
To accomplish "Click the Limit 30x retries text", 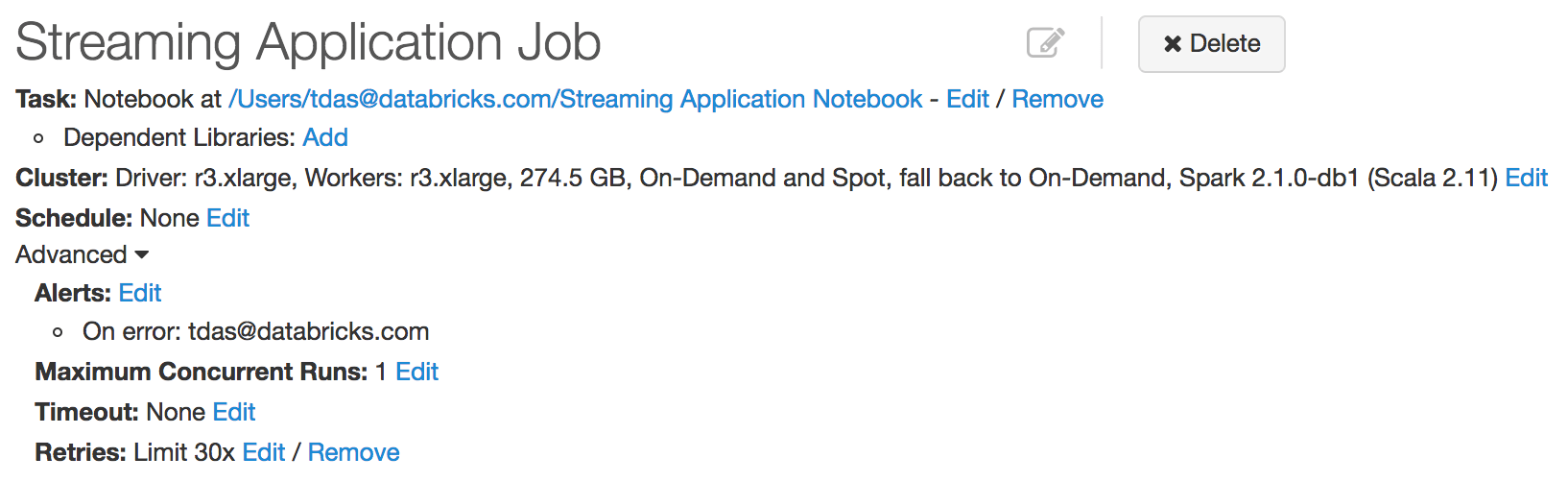I will click(x=184, y=452).
